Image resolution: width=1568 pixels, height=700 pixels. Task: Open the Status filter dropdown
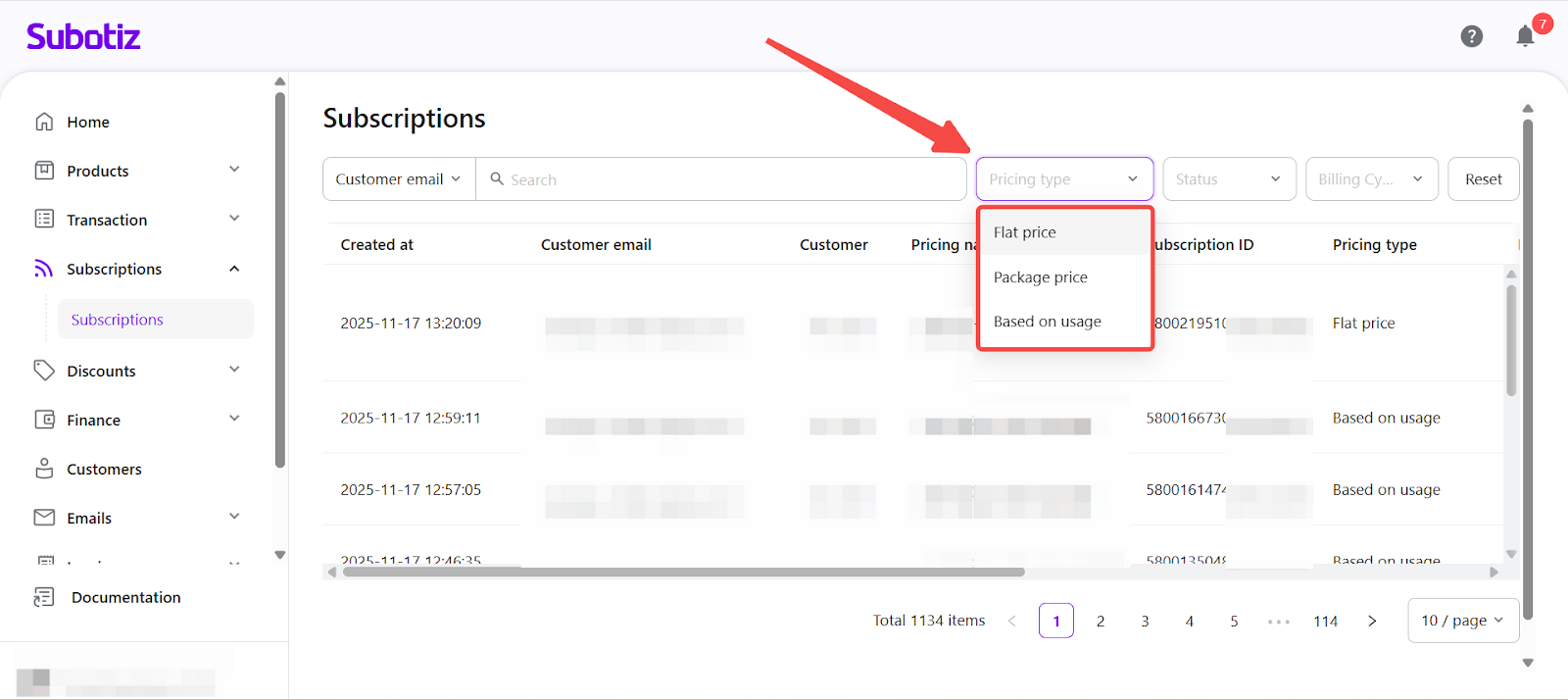[x=1229, y=179]
